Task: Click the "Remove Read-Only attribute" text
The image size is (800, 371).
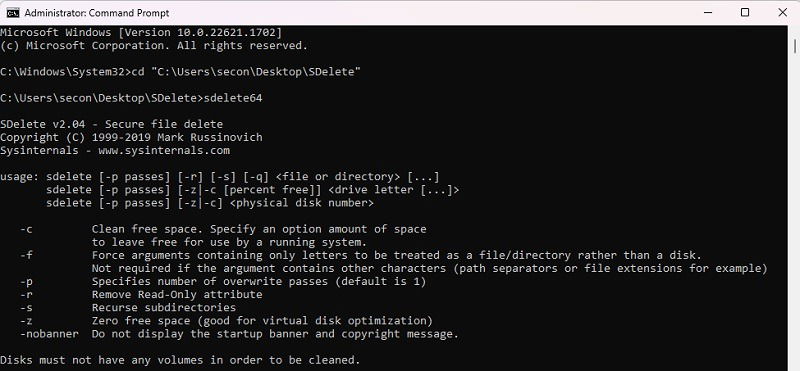Action: [177, 294]
